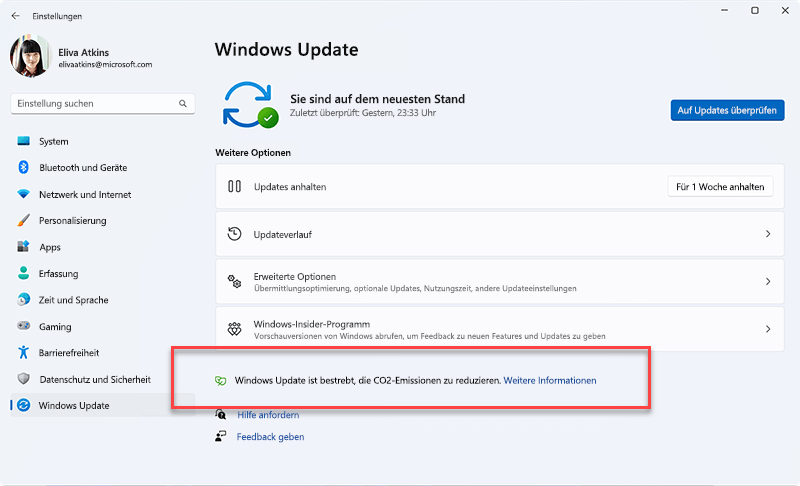Click Zuletzt überprüft: Gestern, 23:33 Uhr text
Screen dimensions: 800x486
pos(363,113)
